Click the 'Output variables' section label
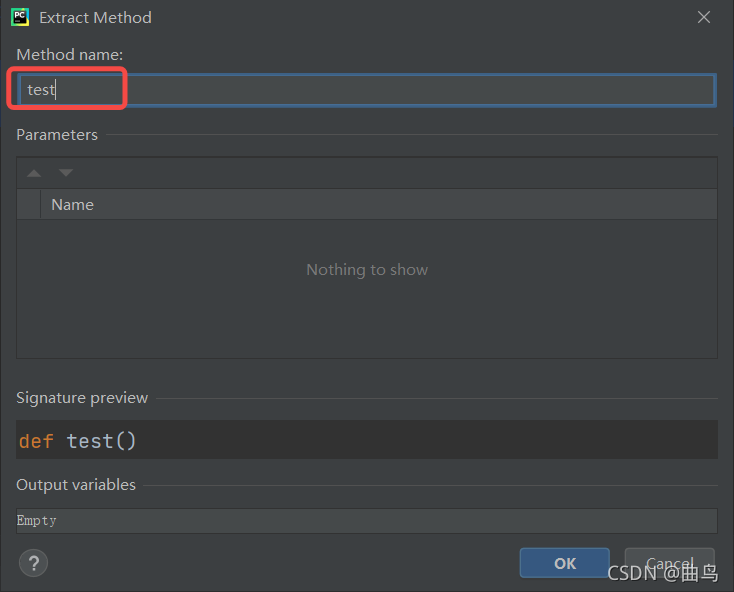The image size is (734, 592). pyautogui.click(x=76, y=484)
